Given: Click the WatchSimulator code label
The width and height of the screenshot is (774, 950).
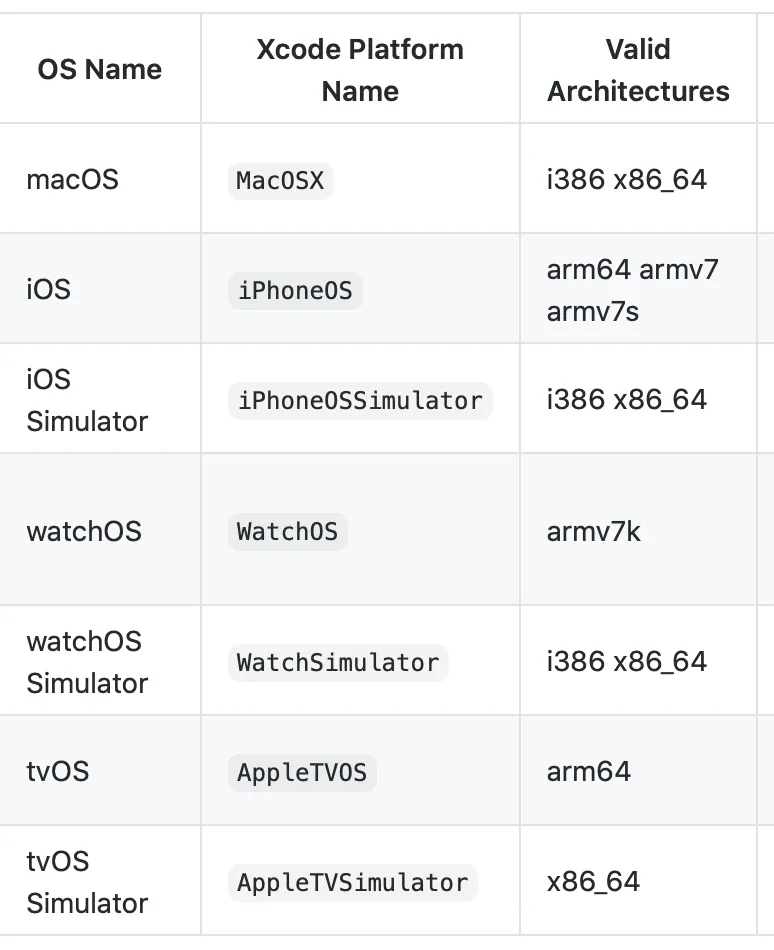Looking at the screenshot, I should [338, 662].
